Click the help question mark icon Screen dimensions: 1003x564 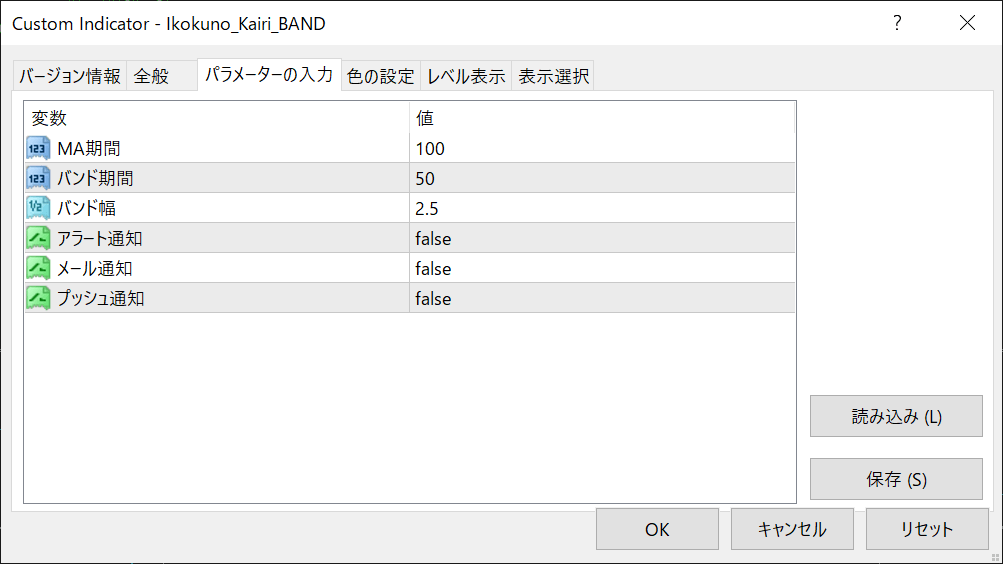897,23
